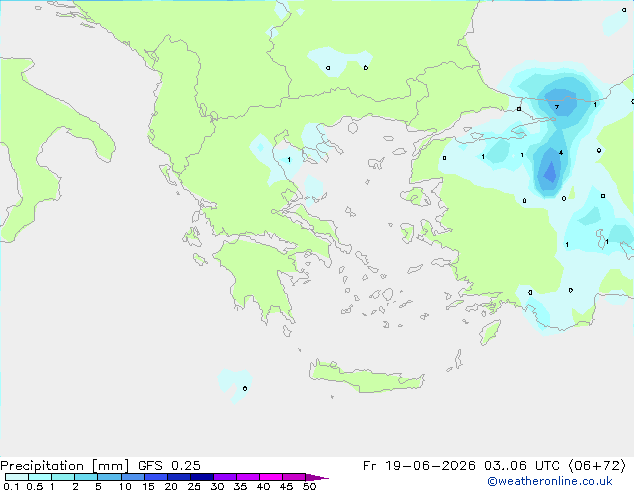
Task: Click the 0.5 to 1 mm legend swatch
Action: click(40, 477)
